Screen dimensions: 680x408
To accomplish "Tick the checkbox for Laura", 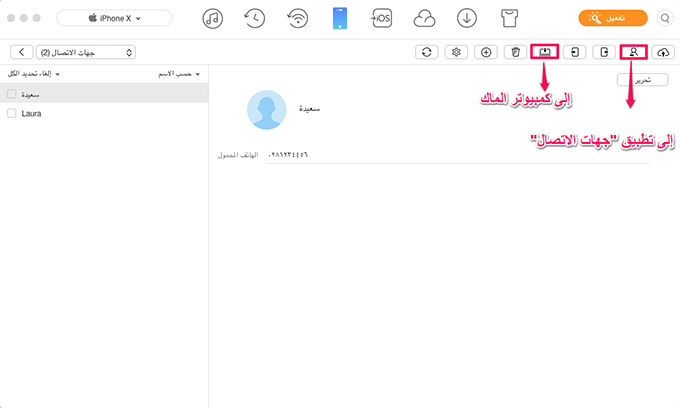I will click(x=12, y=113).
